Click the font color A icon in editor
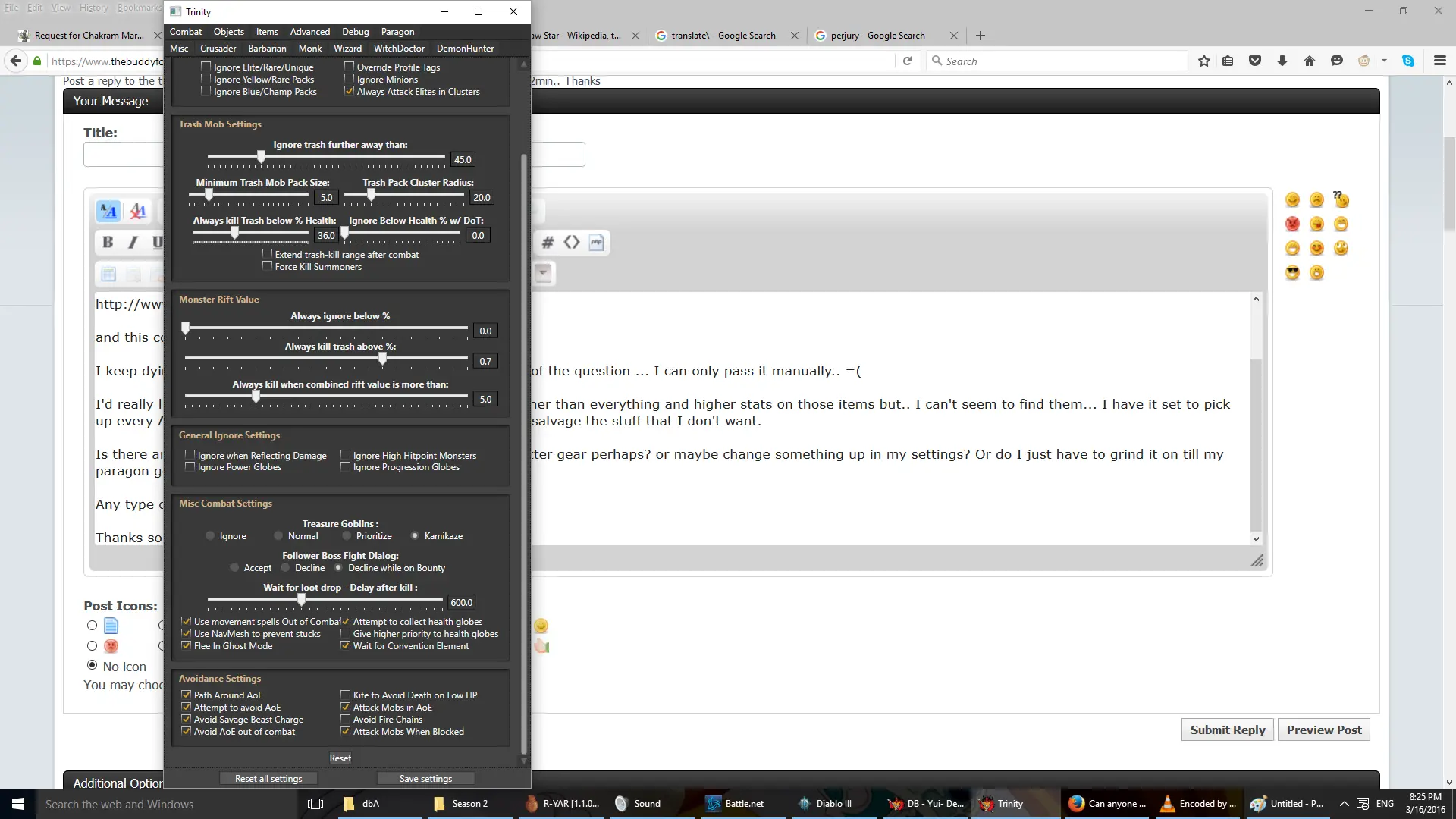Screen dimensions: 1456x819 click(137, 212)
